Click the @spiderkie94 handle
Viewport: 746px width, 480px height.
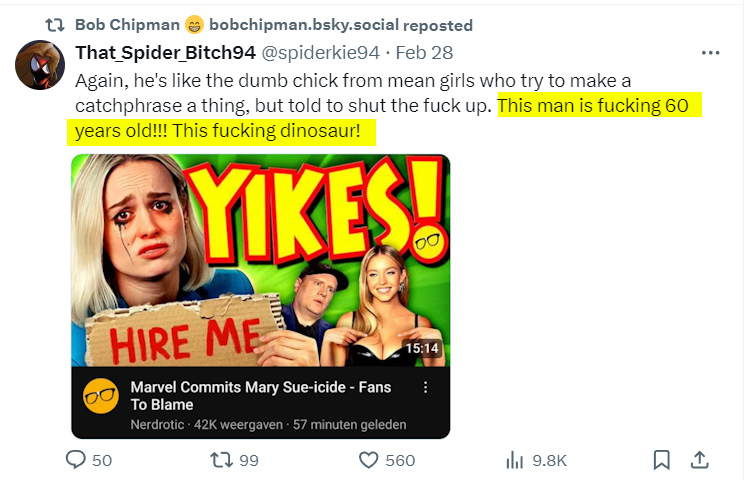321,53
